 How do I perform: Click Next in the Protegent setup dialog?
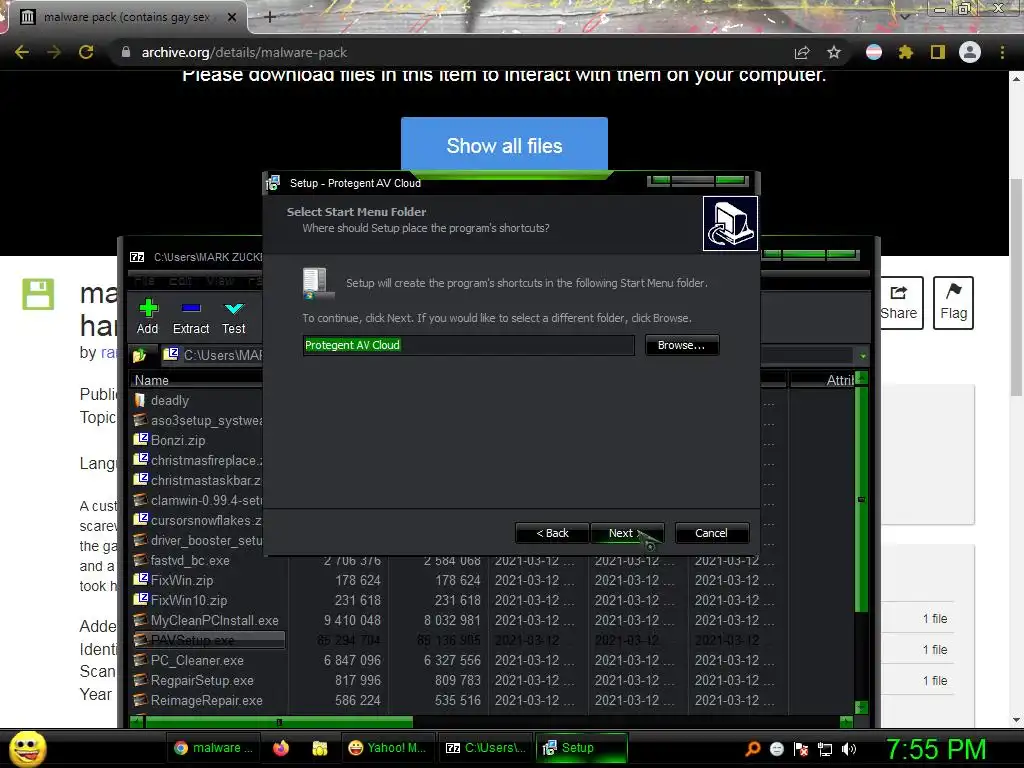627,533
